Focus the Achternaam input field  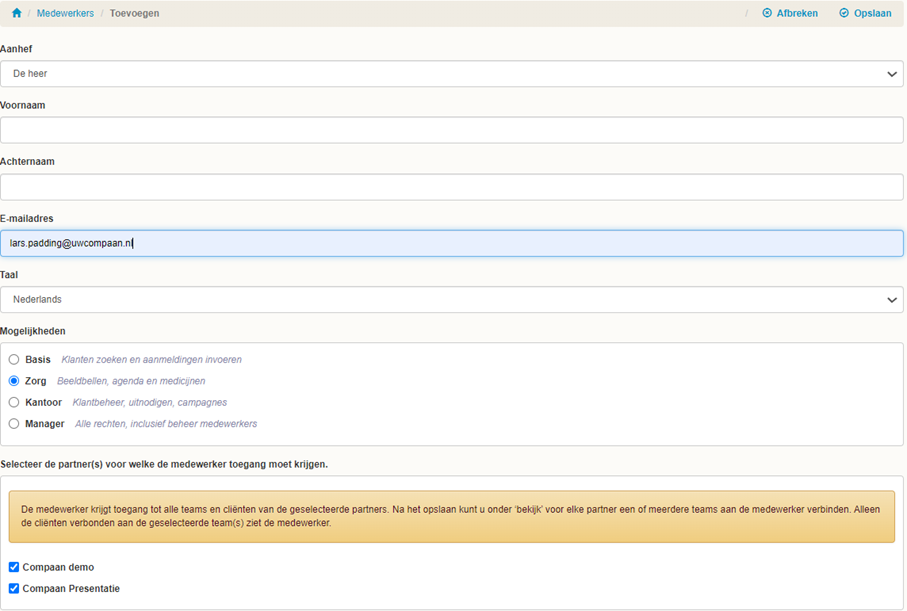tap(452, 187)
